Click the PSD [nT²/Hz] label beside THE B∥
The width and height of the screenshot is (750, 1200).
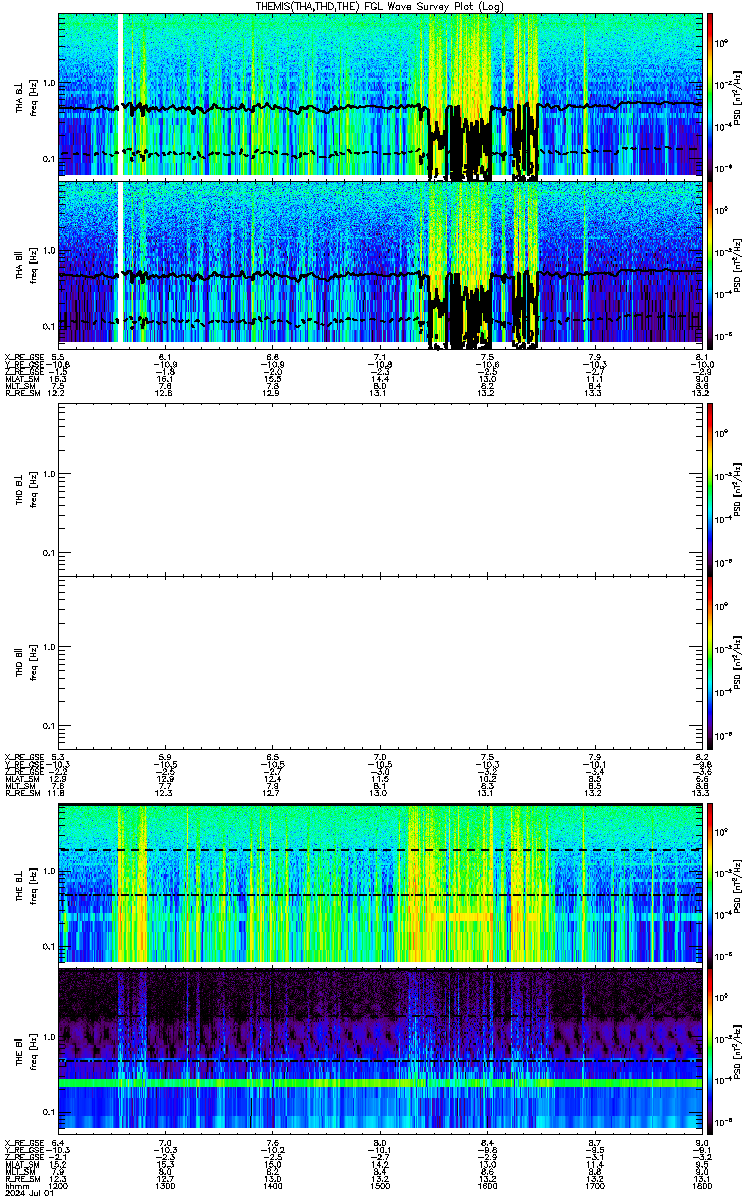[x=736, y=1050]
